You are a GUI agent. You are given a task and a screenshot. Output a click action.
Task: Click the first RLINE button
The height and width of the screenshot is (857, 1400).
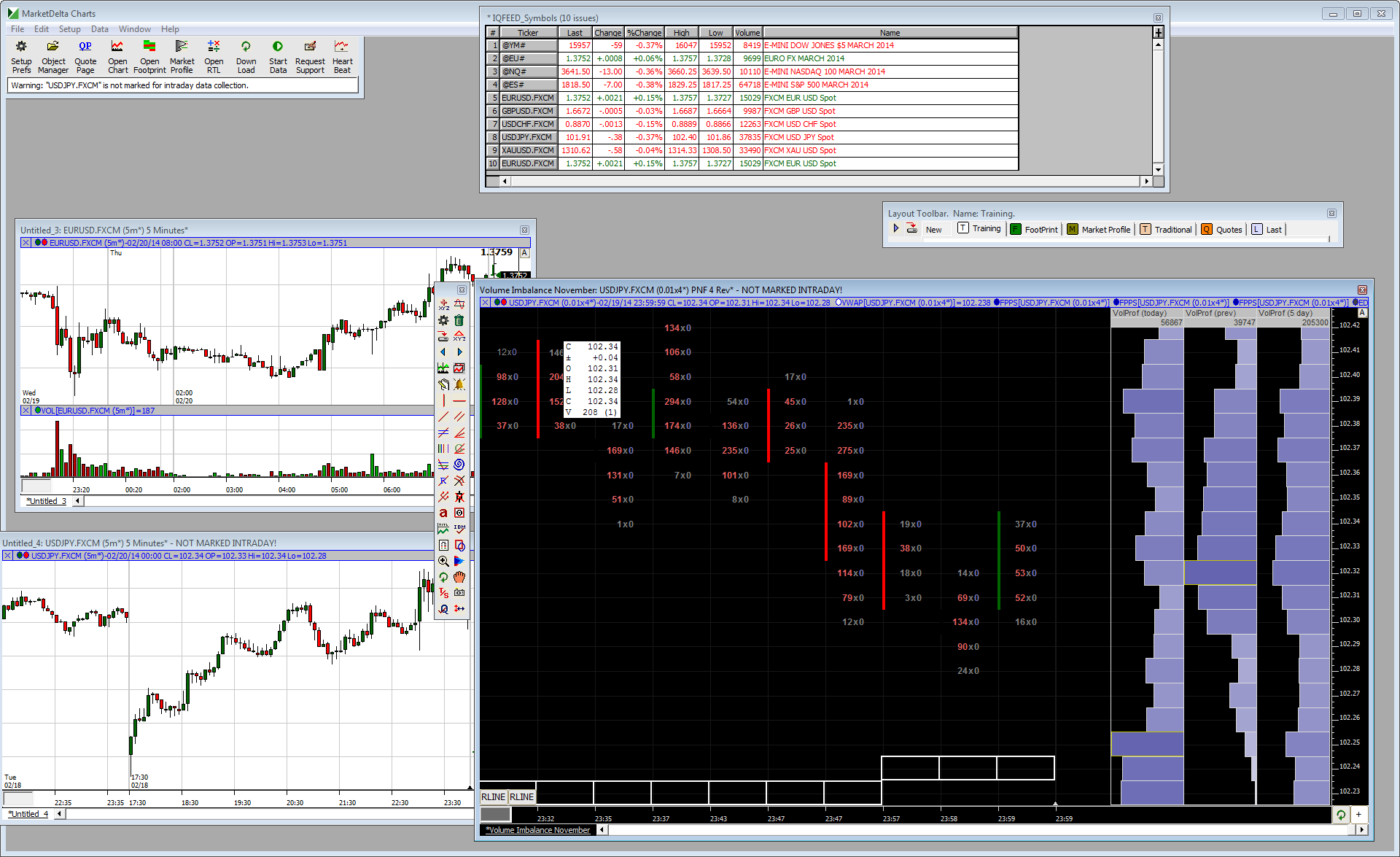point(494,797)
